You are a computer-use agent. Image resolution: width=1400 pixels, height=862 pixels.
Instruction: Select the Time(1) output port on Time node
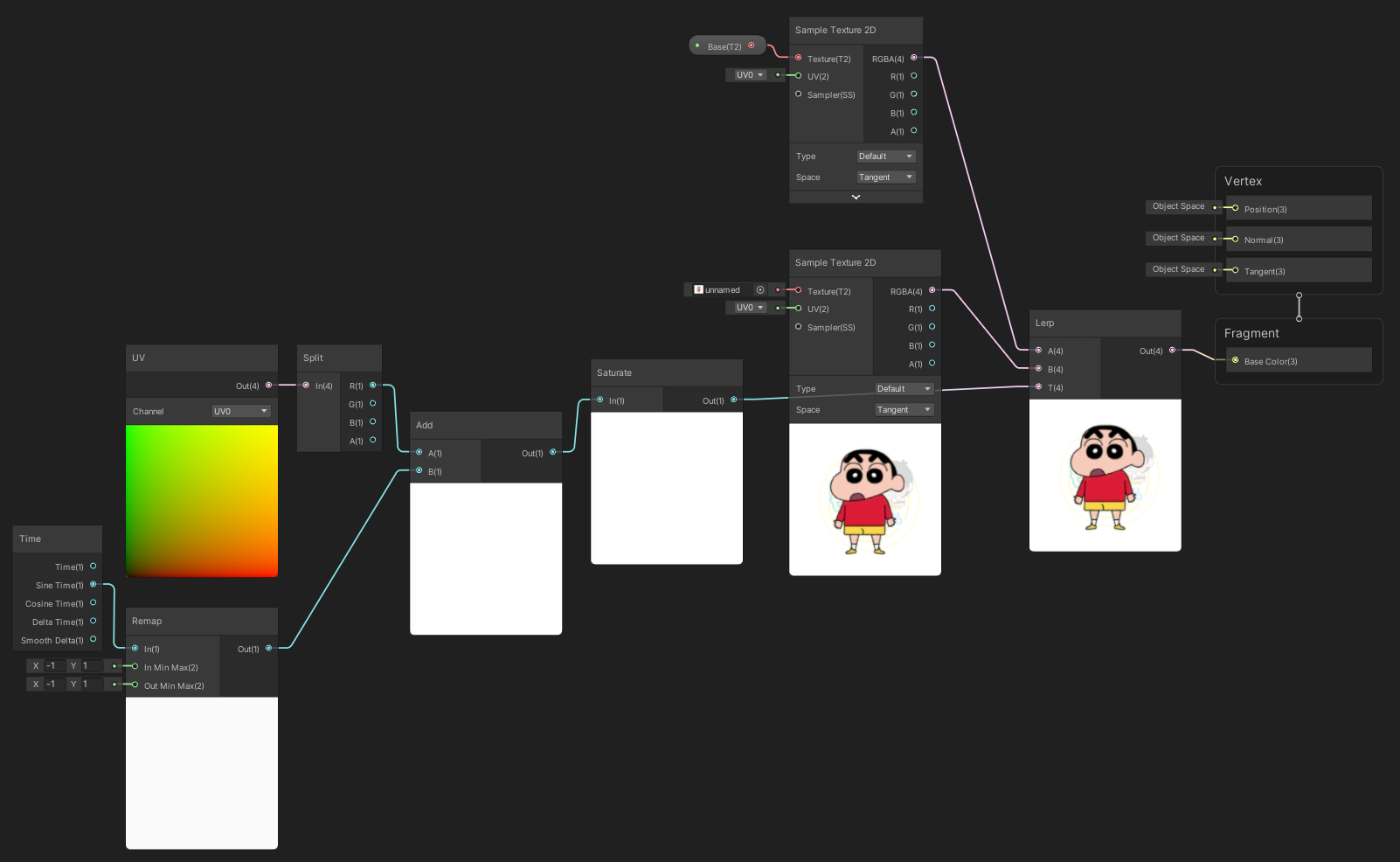[x=93, y=566]
